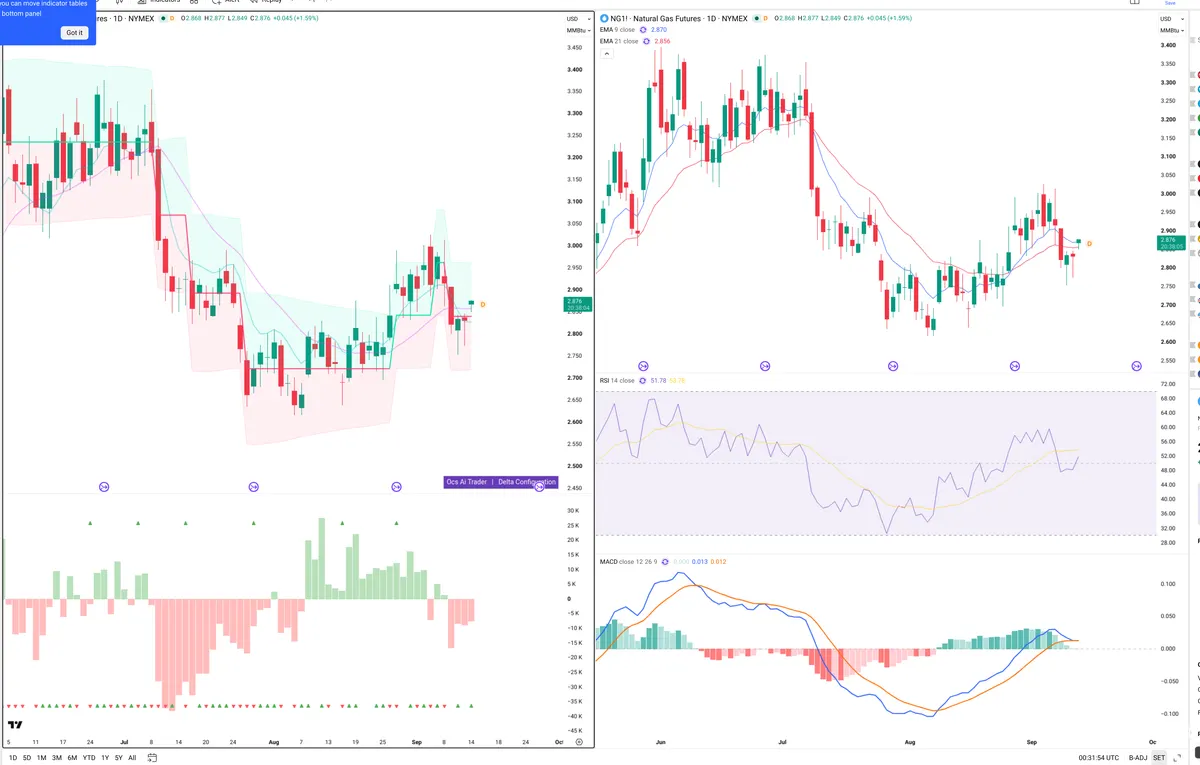
Task: Select the 5Y time range
Action: tap(119, 758)
